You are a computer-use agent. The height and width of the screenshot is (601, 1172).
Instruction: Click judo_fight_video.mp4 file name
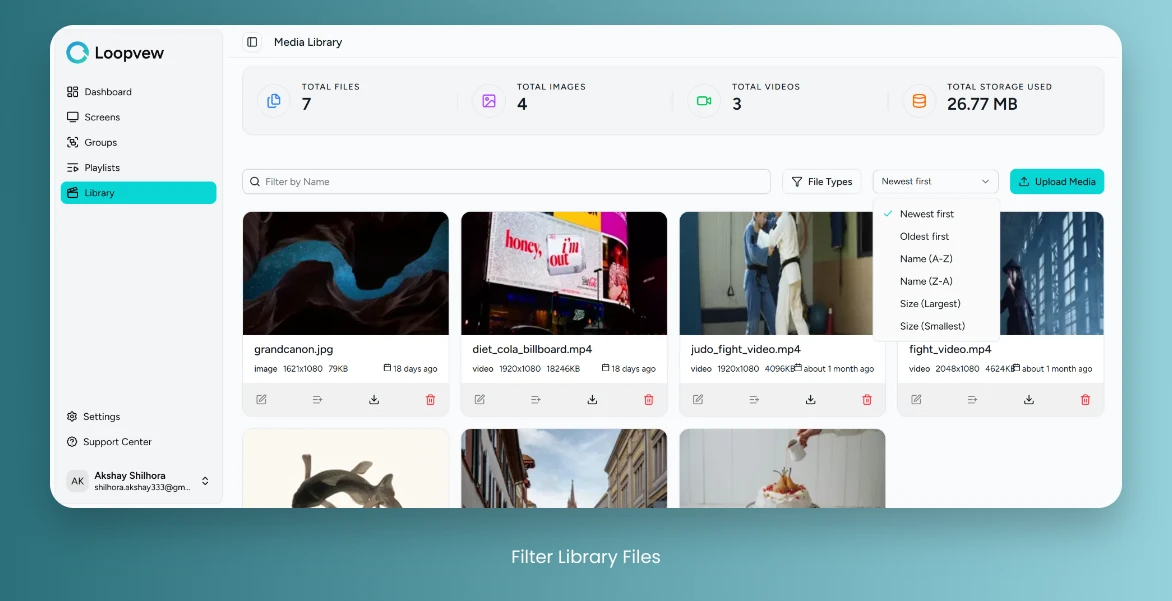tap(745, 349)
